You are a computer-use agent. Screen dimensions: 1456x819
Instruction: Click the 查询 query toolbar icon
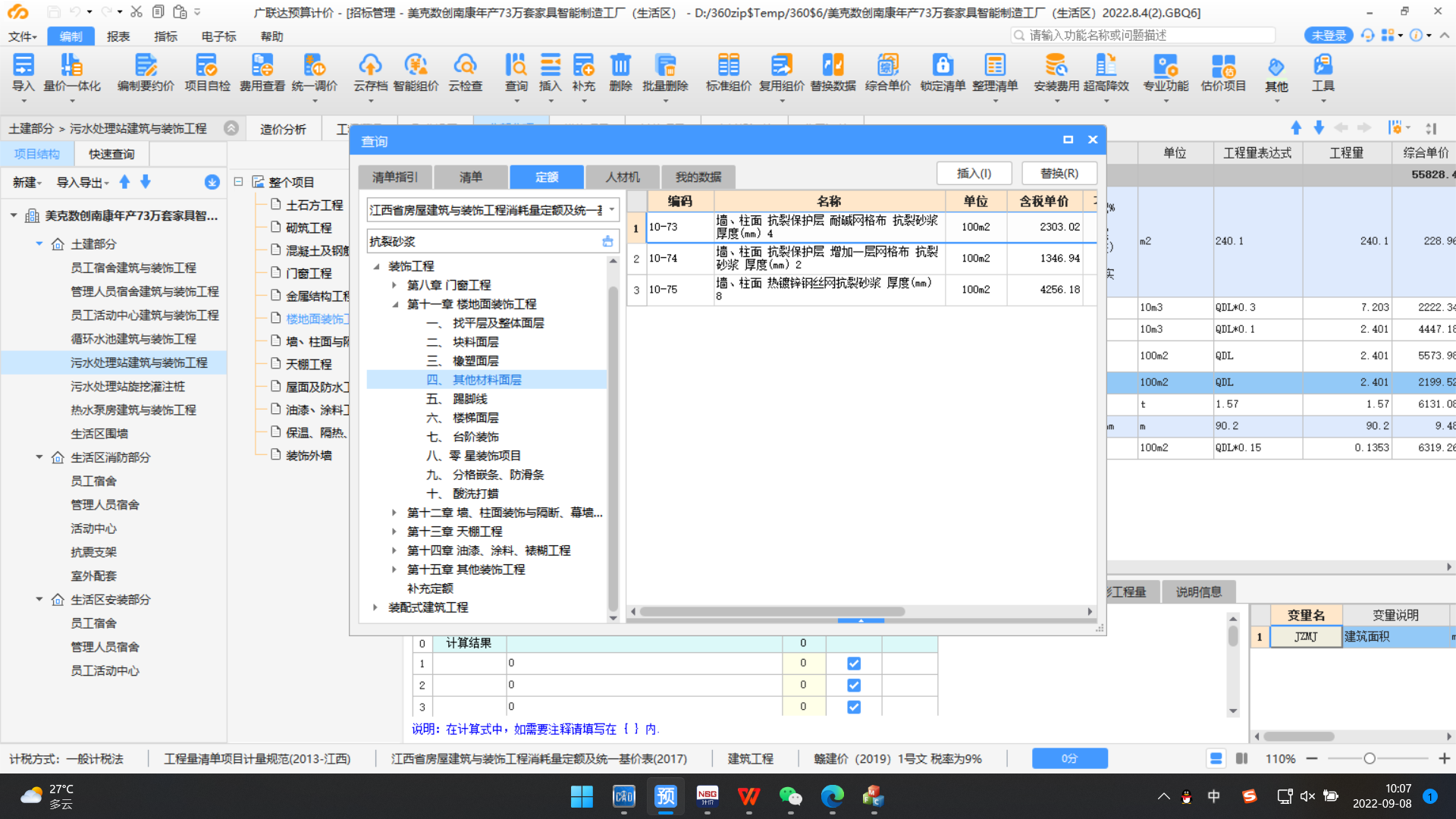point(516,74)
